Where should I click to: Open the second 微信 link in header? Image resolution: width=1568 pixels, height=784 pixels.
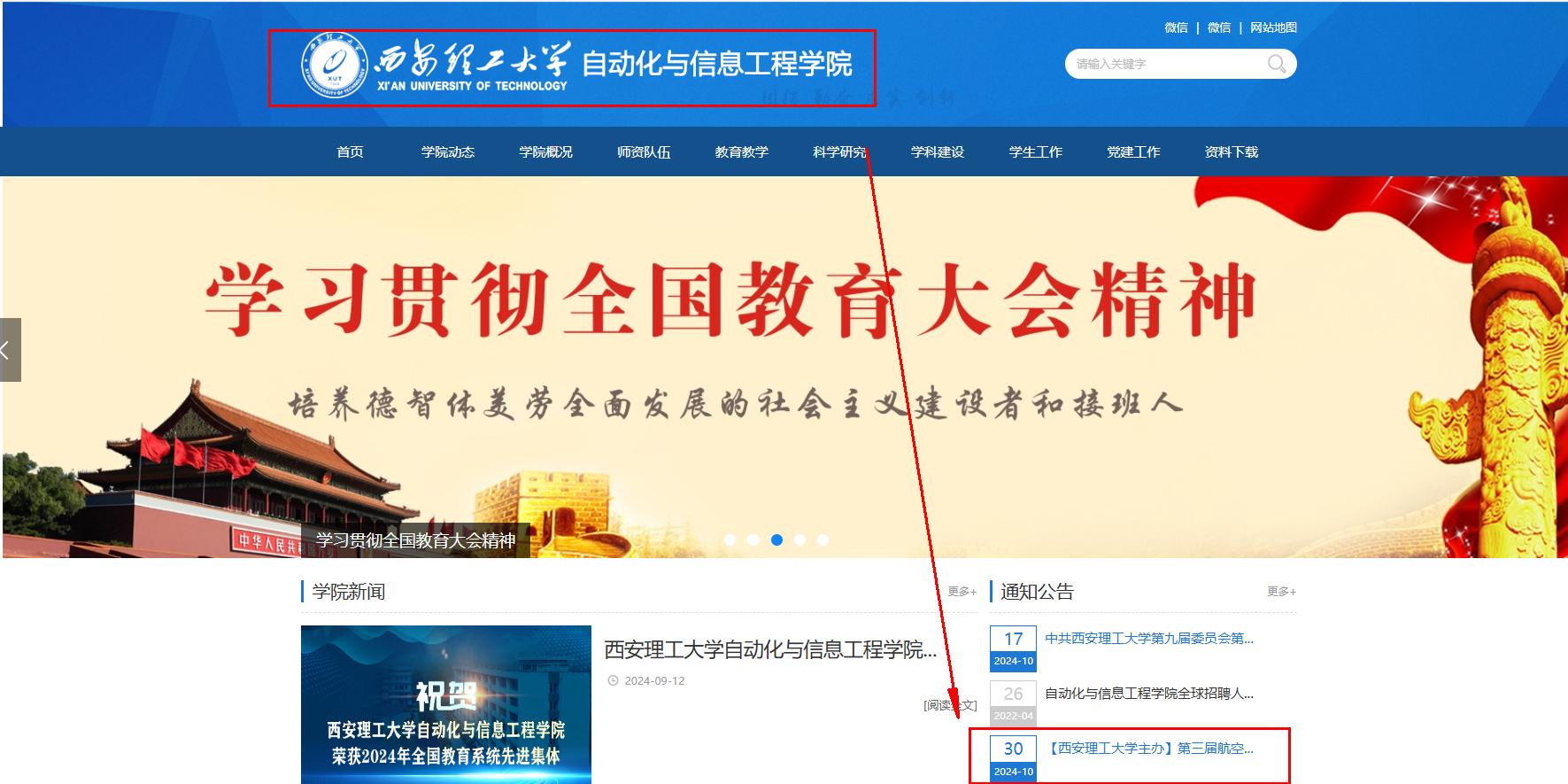[x=1219, y=27]
